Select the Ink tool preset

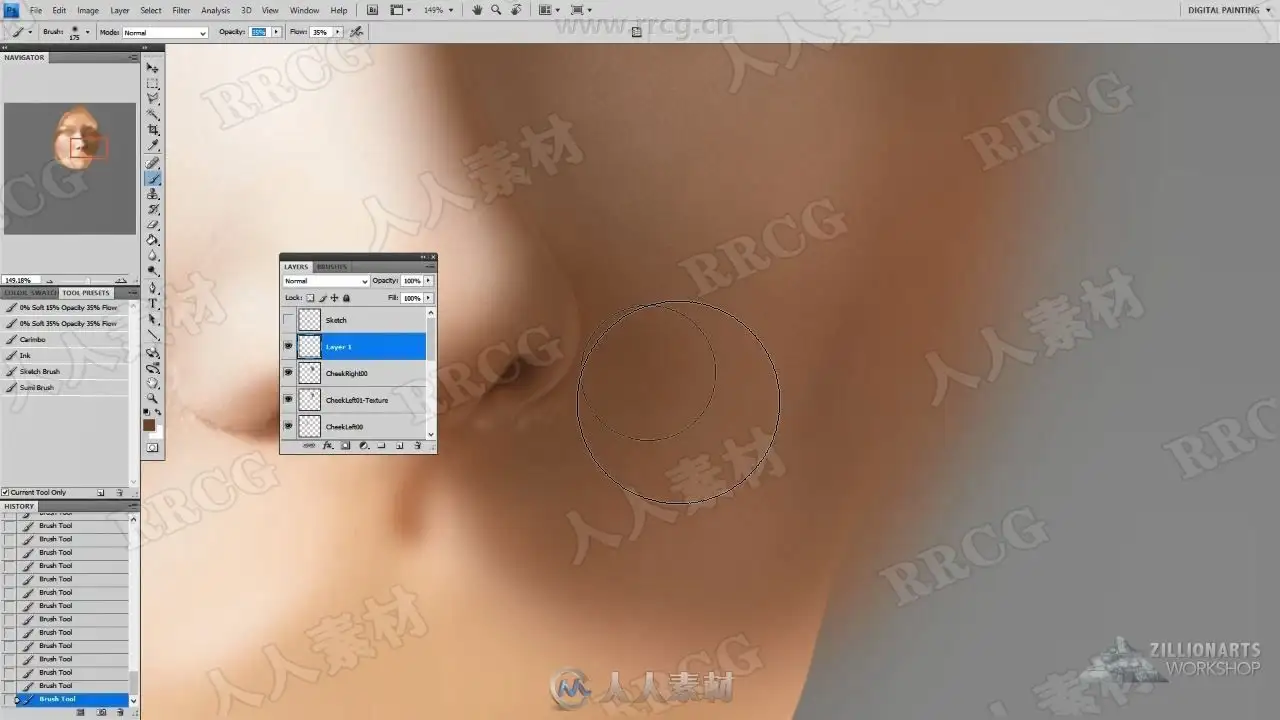[66, 355]
